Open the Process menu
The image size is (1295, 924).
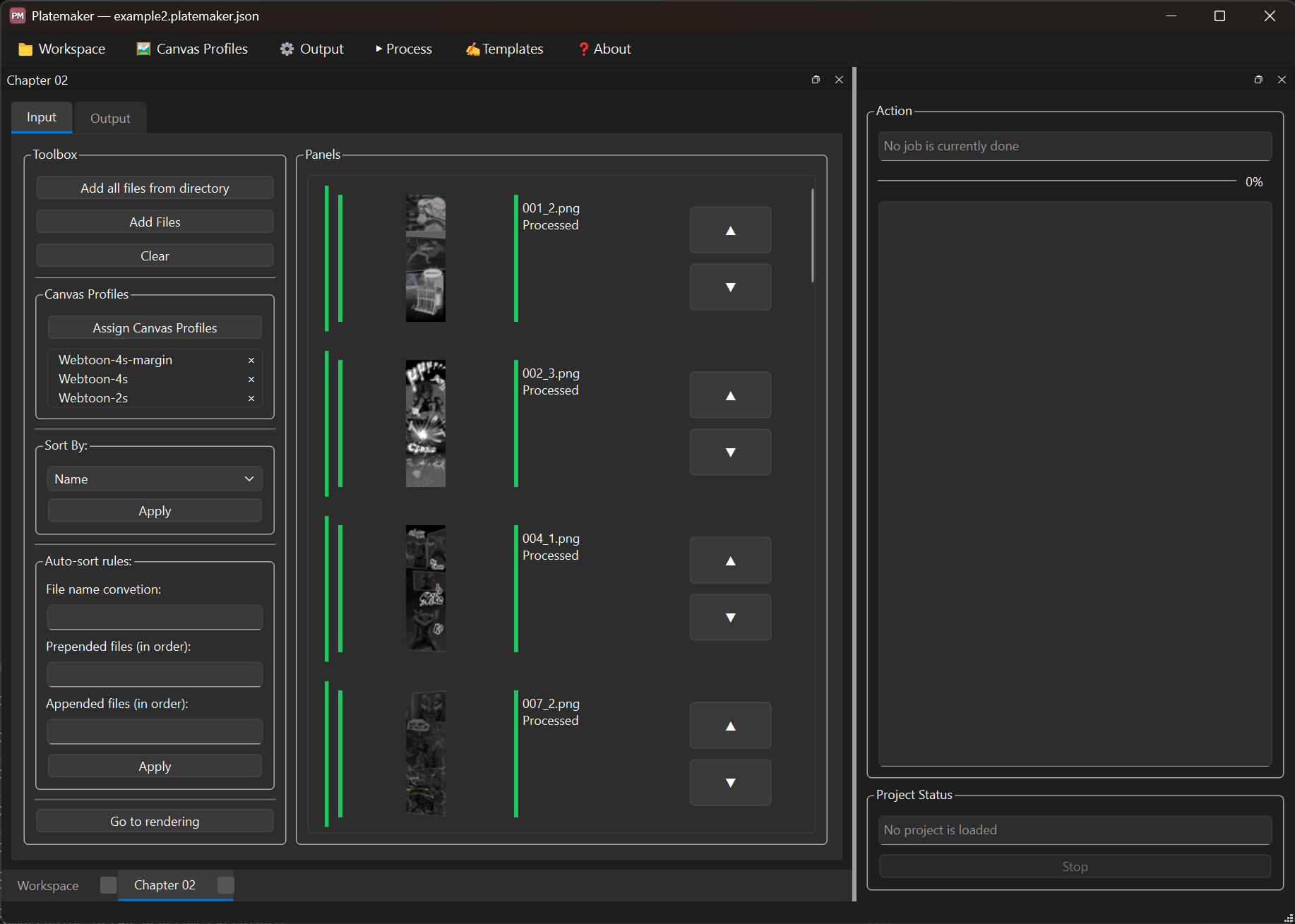pos(404,49)
